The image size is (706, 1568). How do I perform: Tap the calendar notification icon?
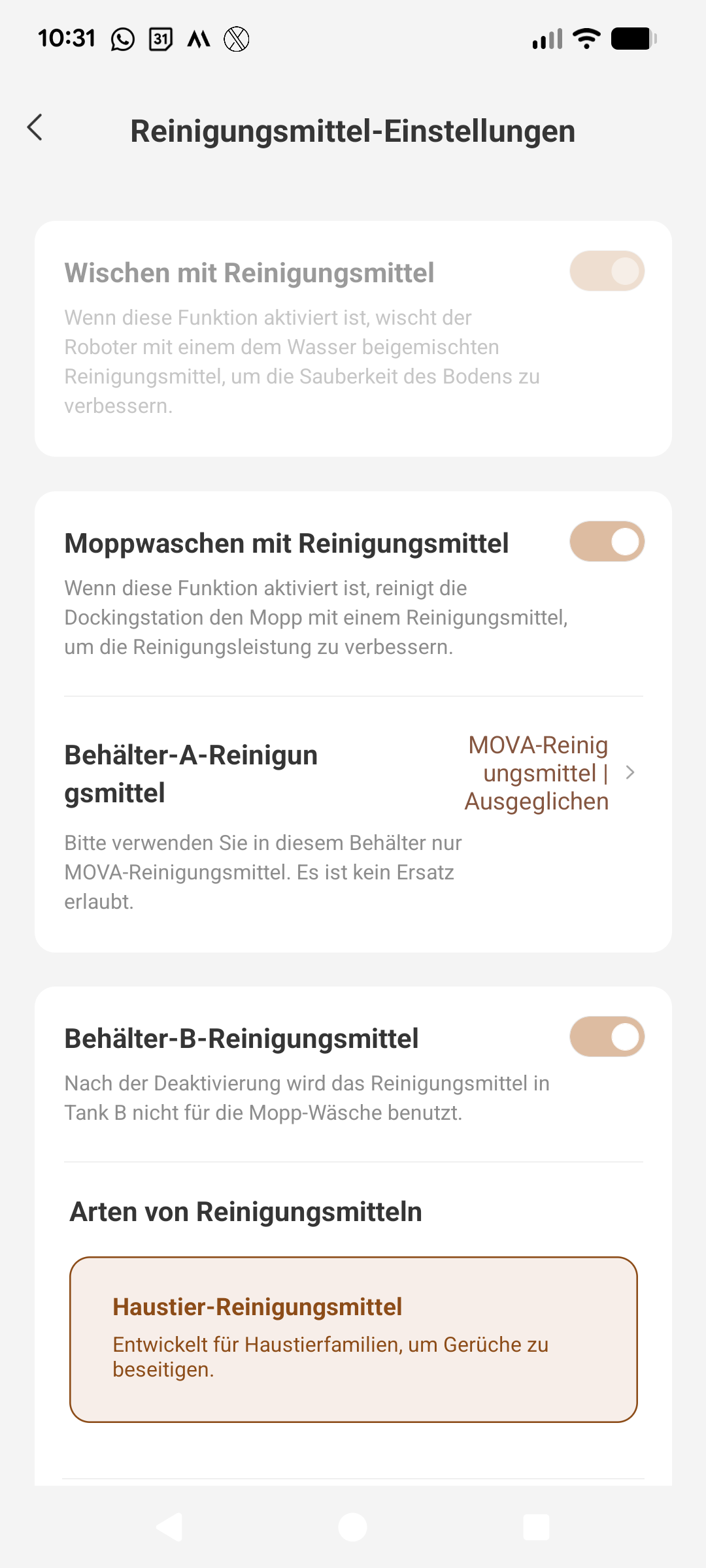click(x=161, y=39)
